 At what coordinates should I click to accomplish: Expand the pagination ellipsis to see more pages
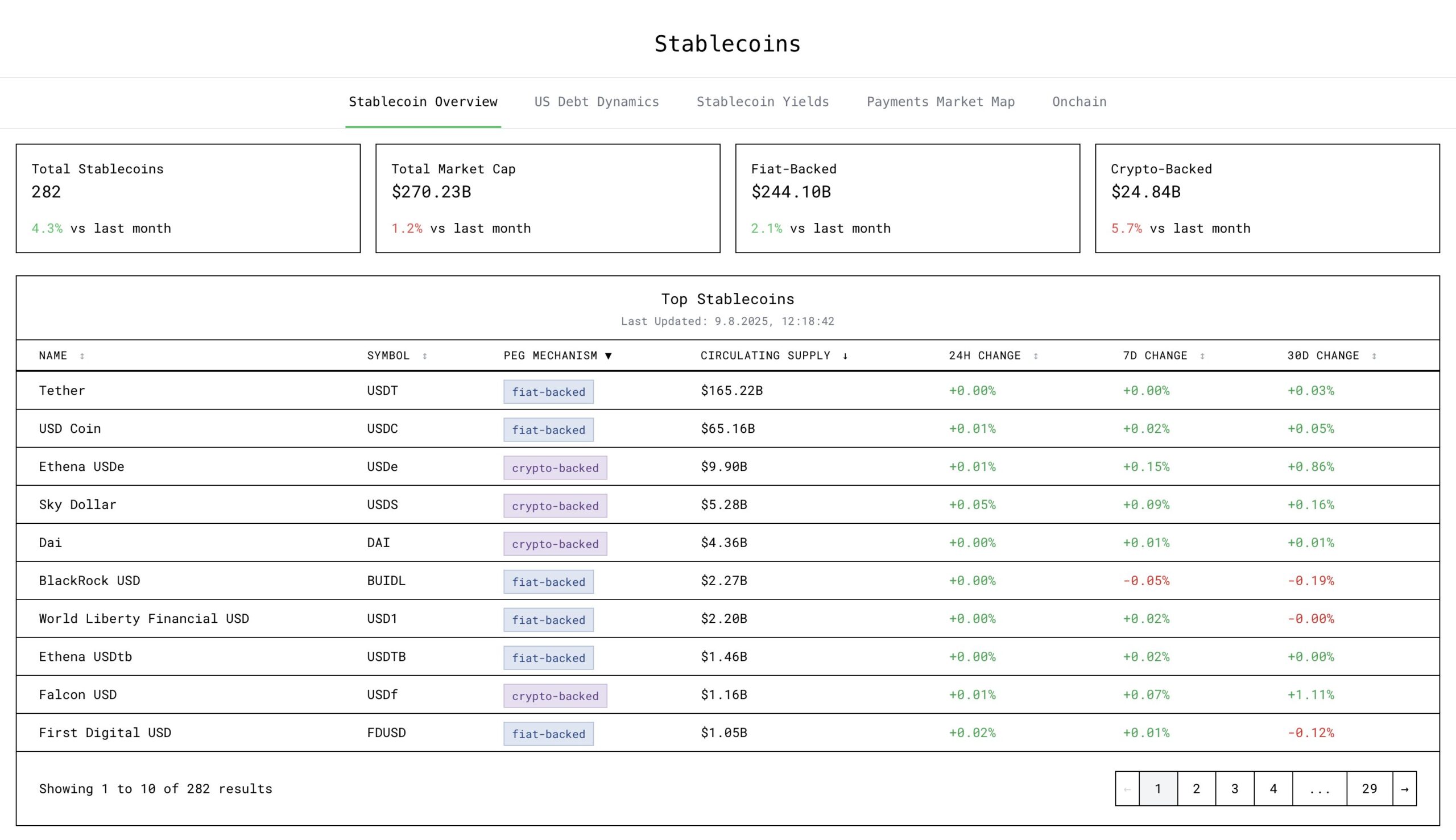[1319, 789]
